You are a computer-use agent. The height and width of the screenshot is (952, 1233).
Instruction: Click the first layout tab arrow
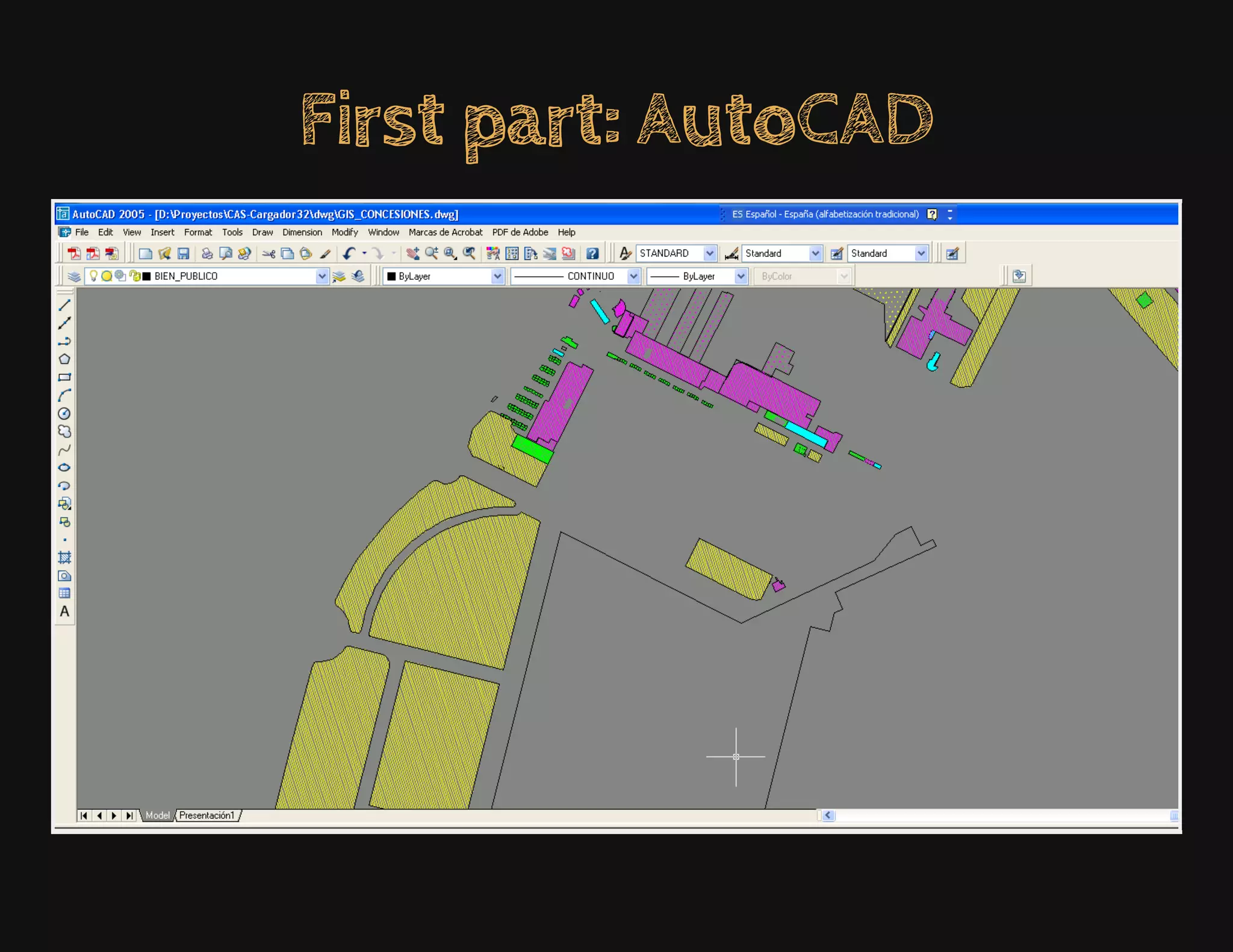click(x=84, y=815)
